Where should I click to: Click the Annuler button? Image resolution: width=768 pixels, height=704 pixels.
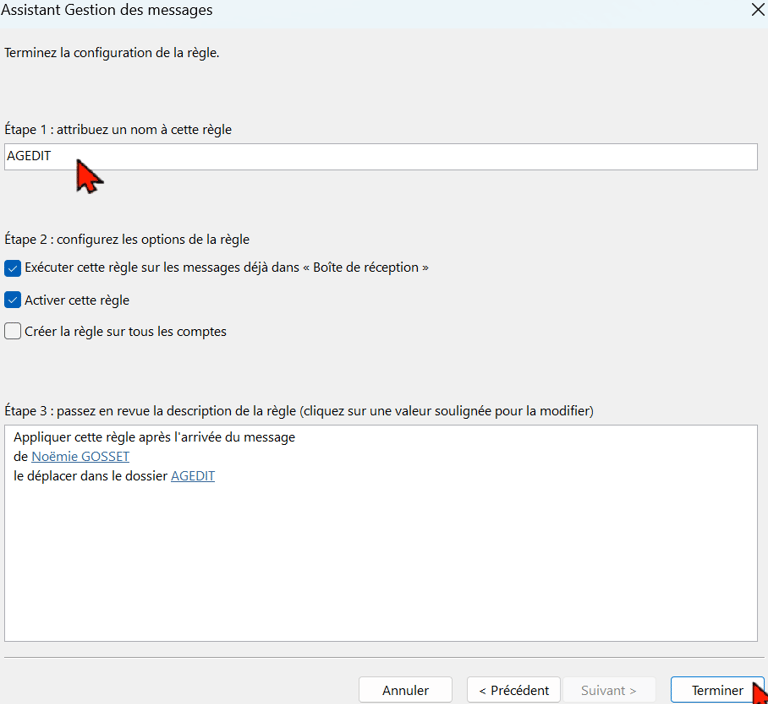coord(406,690)
